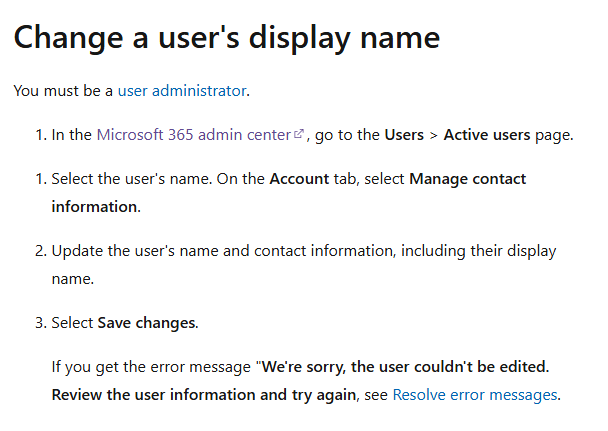Click the bold text Manage contact
This screenshot has height=431, width=608.
point(468,179)
